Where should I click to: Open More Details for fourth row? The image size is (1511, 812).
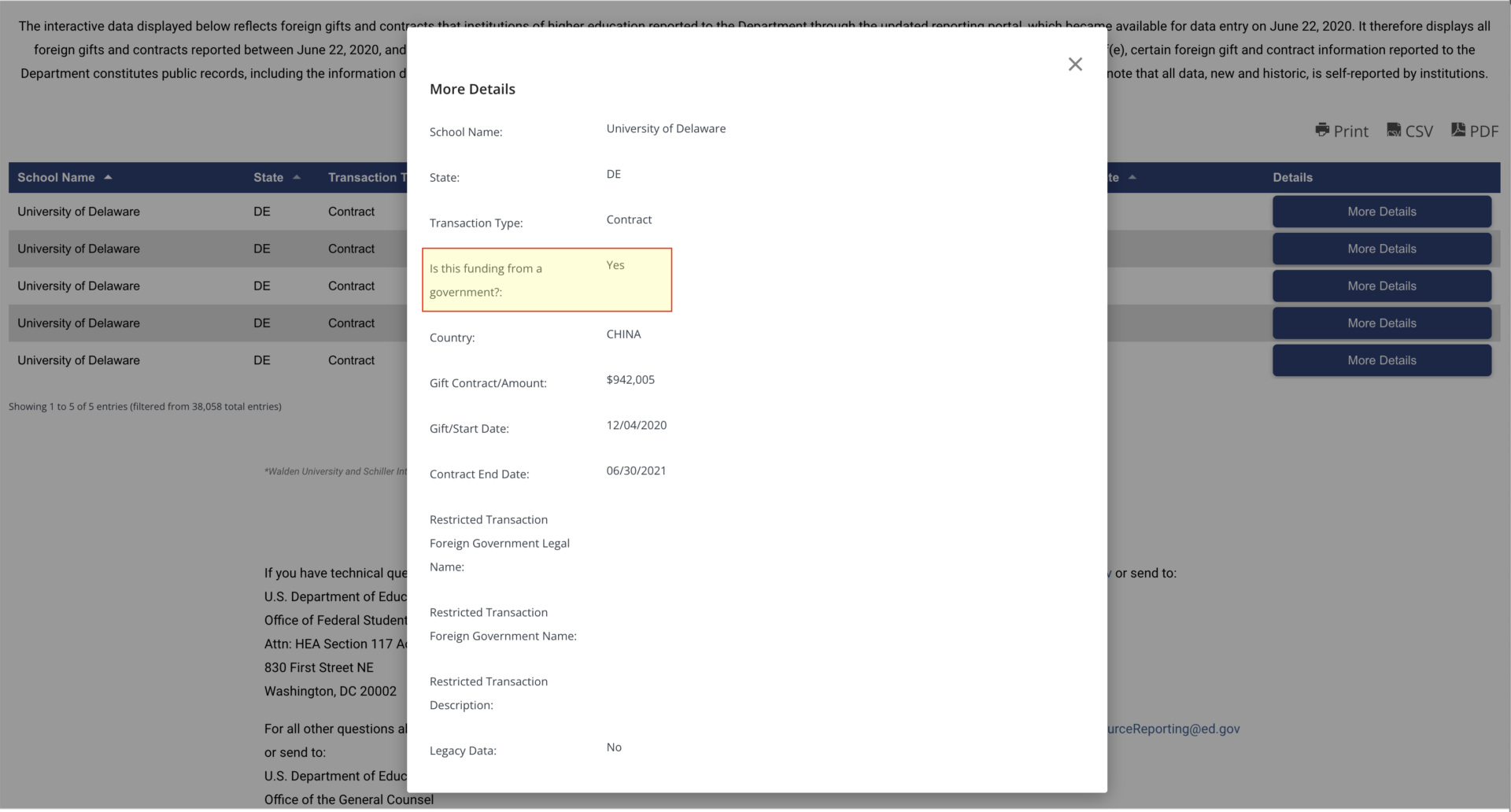1381,323
